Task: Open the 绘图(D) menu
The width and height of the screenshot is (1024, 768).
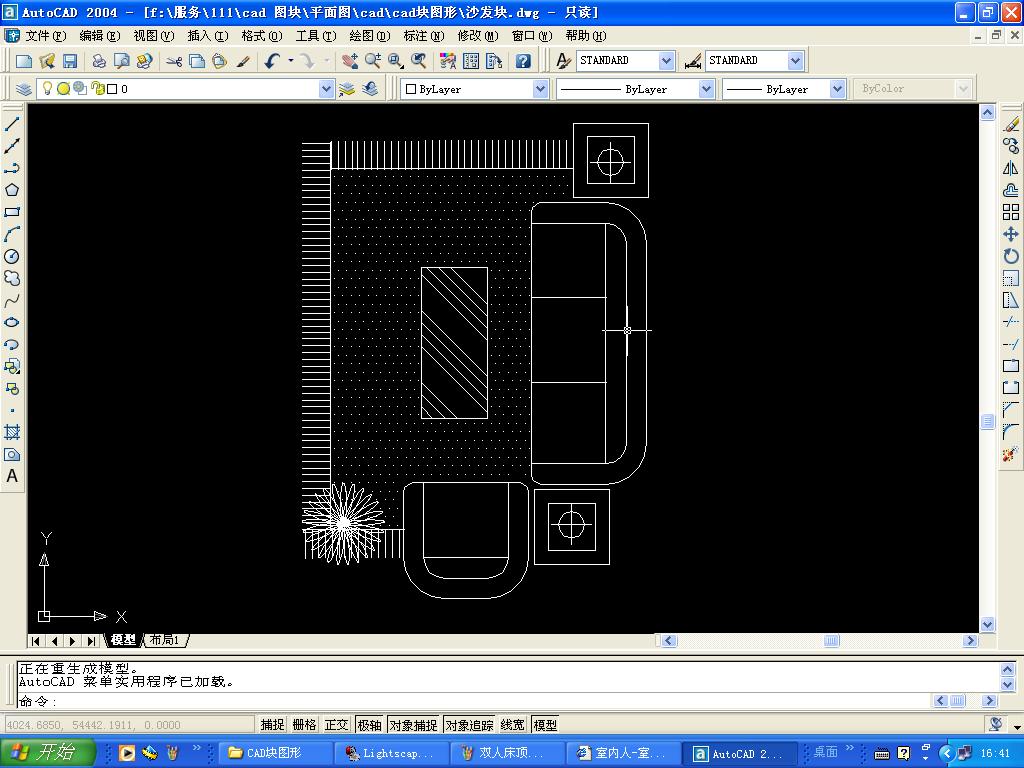Action: coord(369,36)
